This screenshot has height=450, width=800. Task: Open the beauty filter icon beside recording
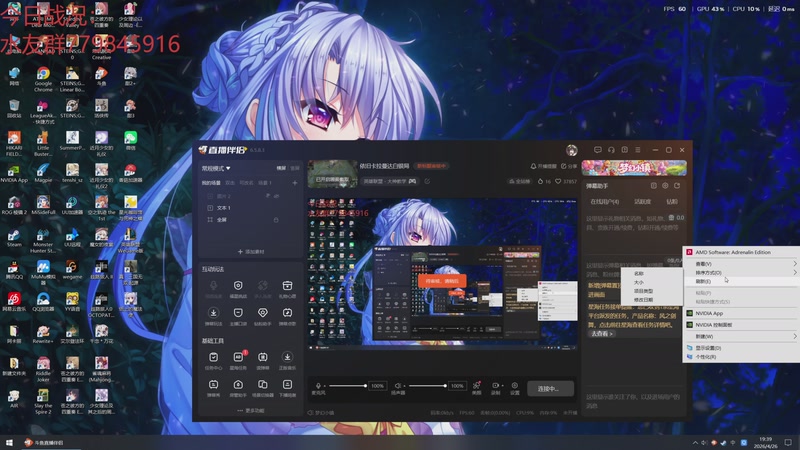coord(477,388)
